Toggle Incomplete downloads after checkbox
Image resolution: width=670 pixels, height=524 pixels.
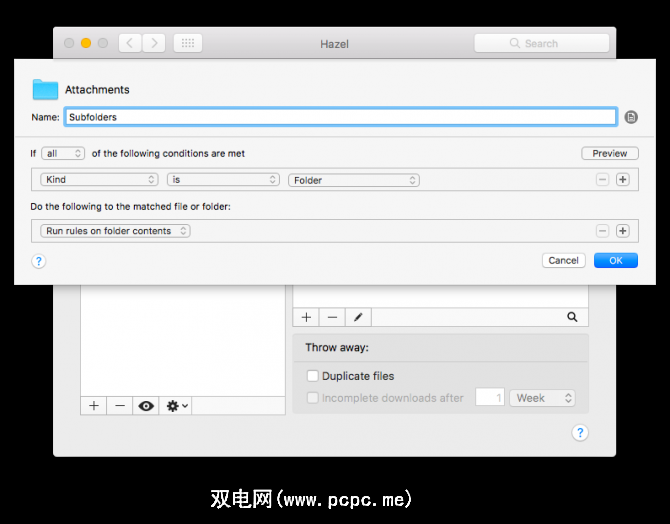pyautogui.click(x=312, y=398)
